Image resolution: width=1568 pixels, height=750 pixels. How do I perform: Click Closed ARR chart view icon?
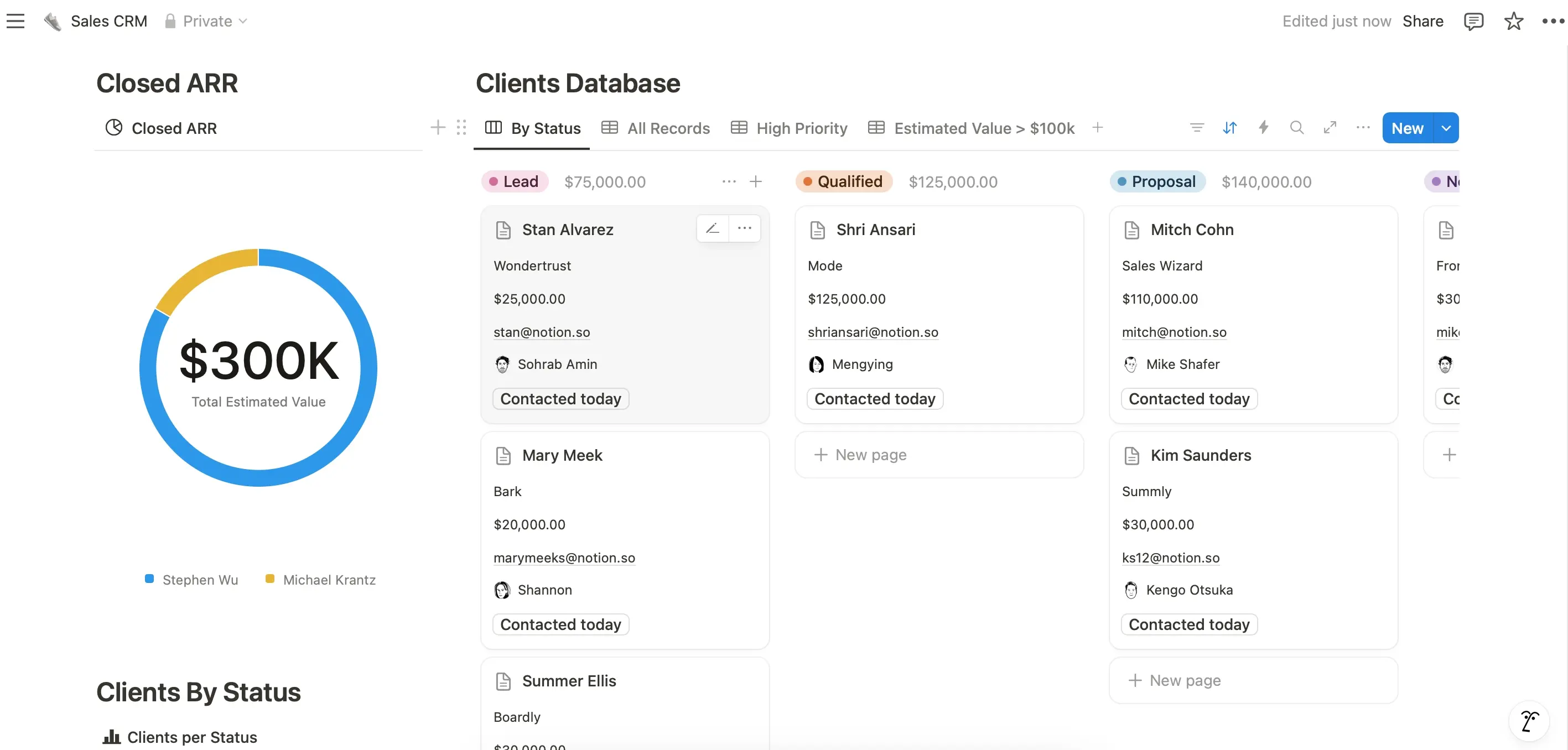coord(114,128)
